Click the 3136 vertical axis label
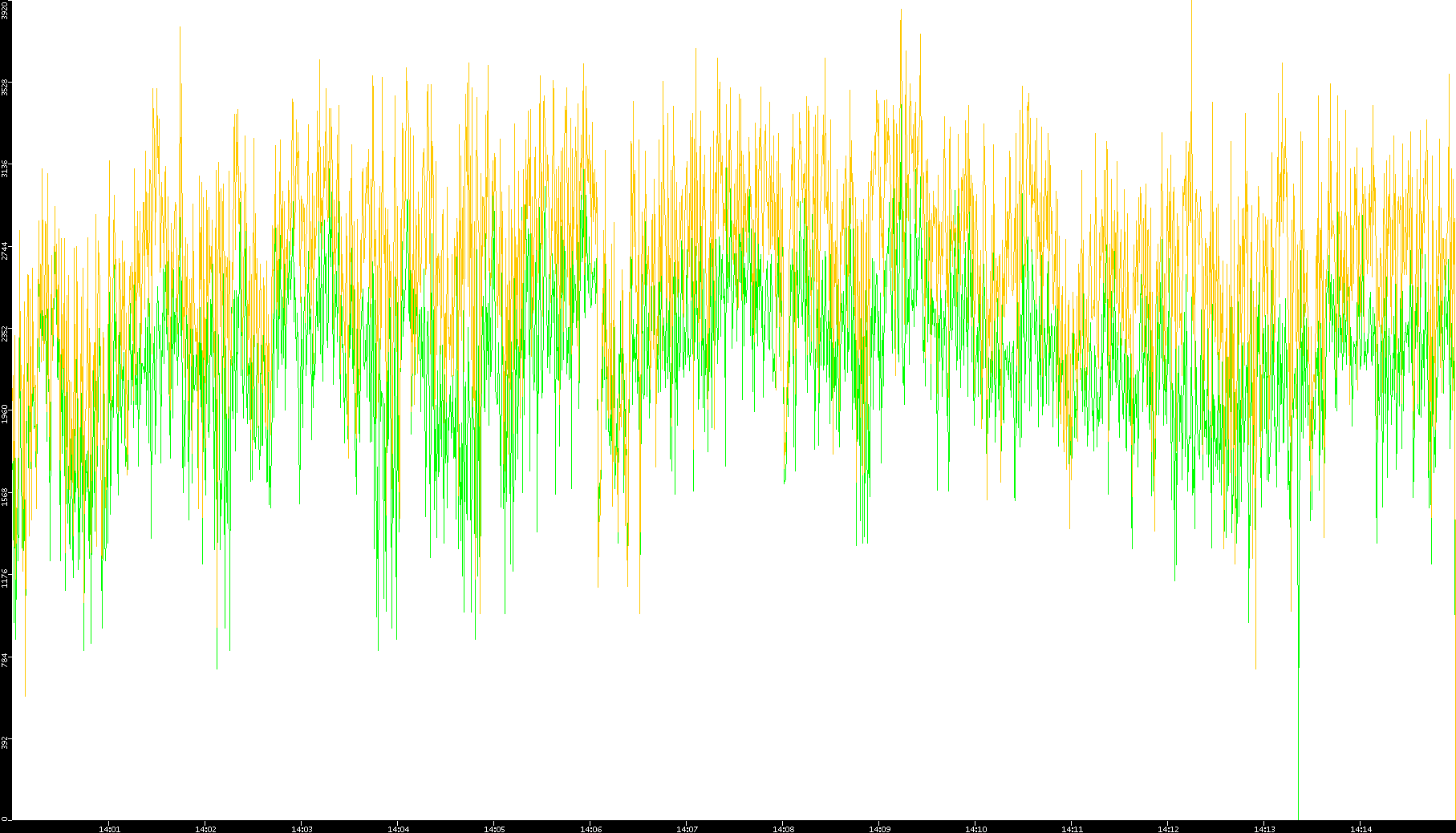The image size is (1456, 833). click(5, 168)
